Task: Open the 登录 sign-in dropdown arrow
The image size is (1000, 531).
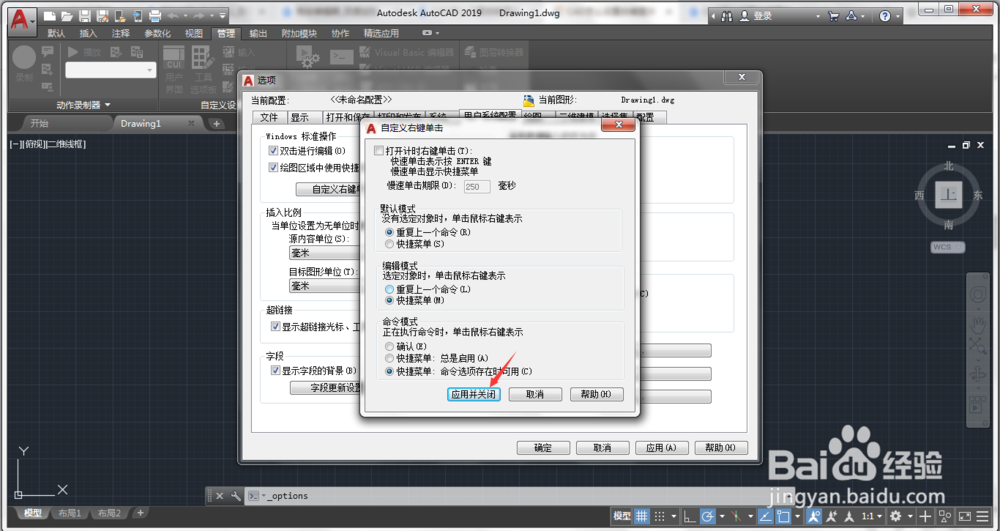Action: [x=818, y=17]
